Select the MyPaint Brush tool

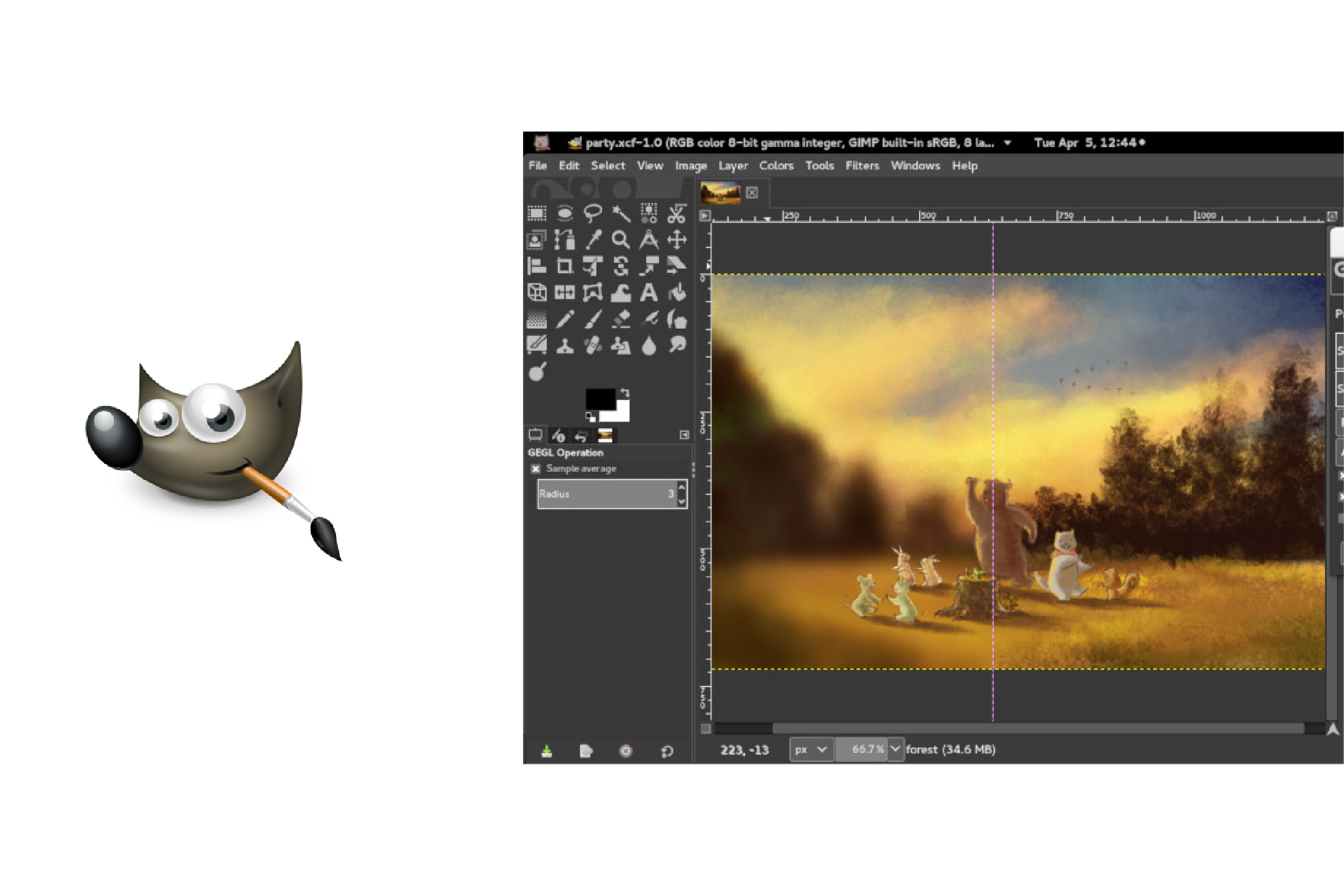537,345
